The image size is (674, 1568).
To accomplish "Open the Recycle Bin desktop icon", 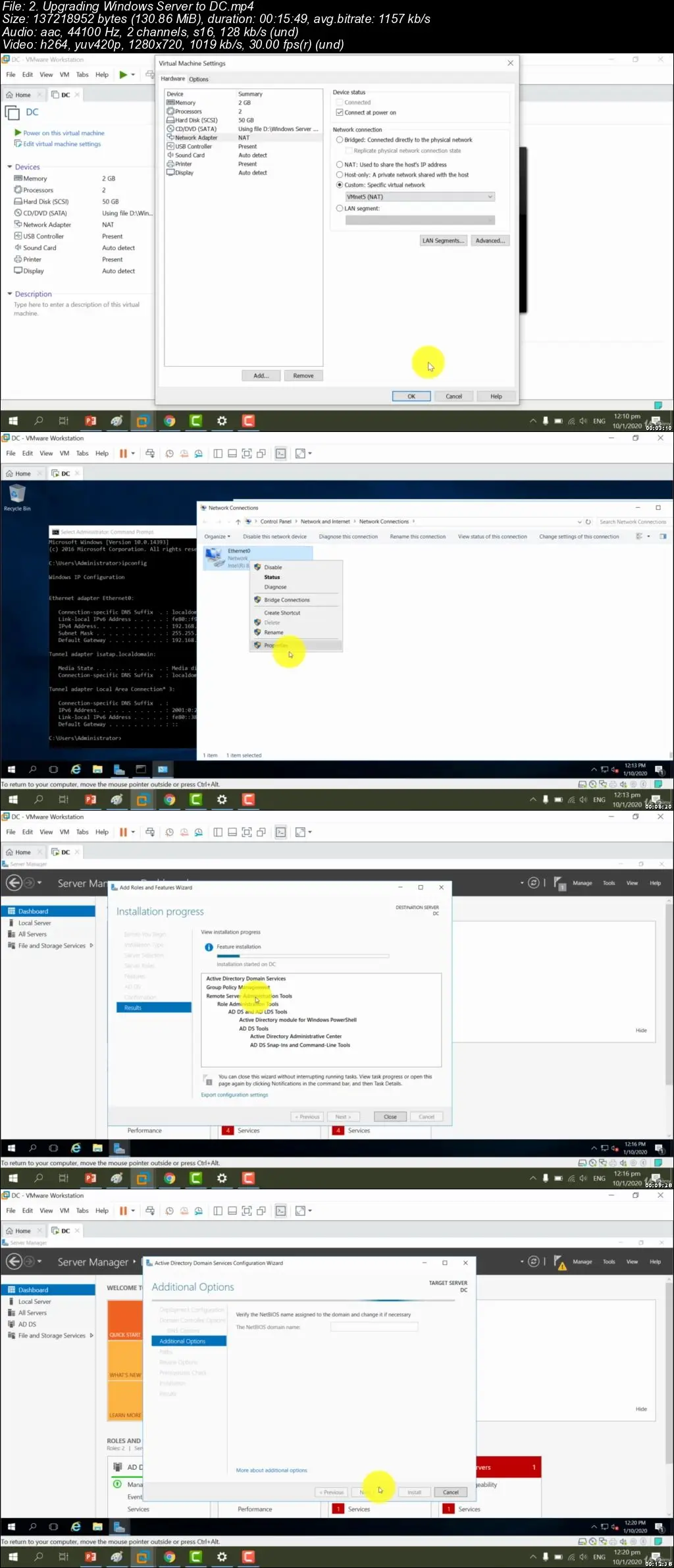I will coord(17,498).
